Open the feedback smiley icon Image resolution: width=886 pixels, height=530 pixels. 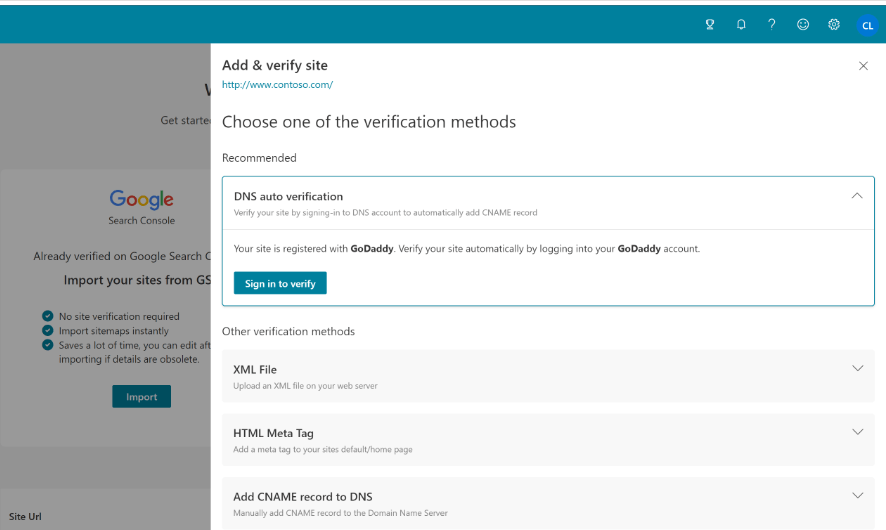(x=803, y=25)
